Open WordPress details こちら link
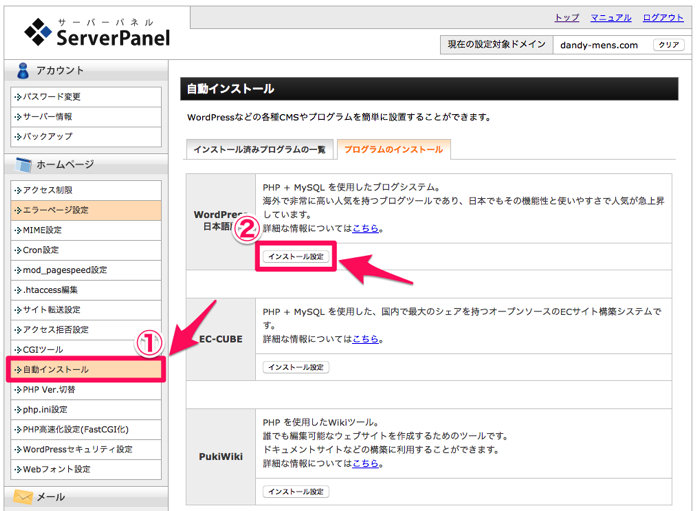The width and height of the screenshot is (700, 511). tap(365, 228)
